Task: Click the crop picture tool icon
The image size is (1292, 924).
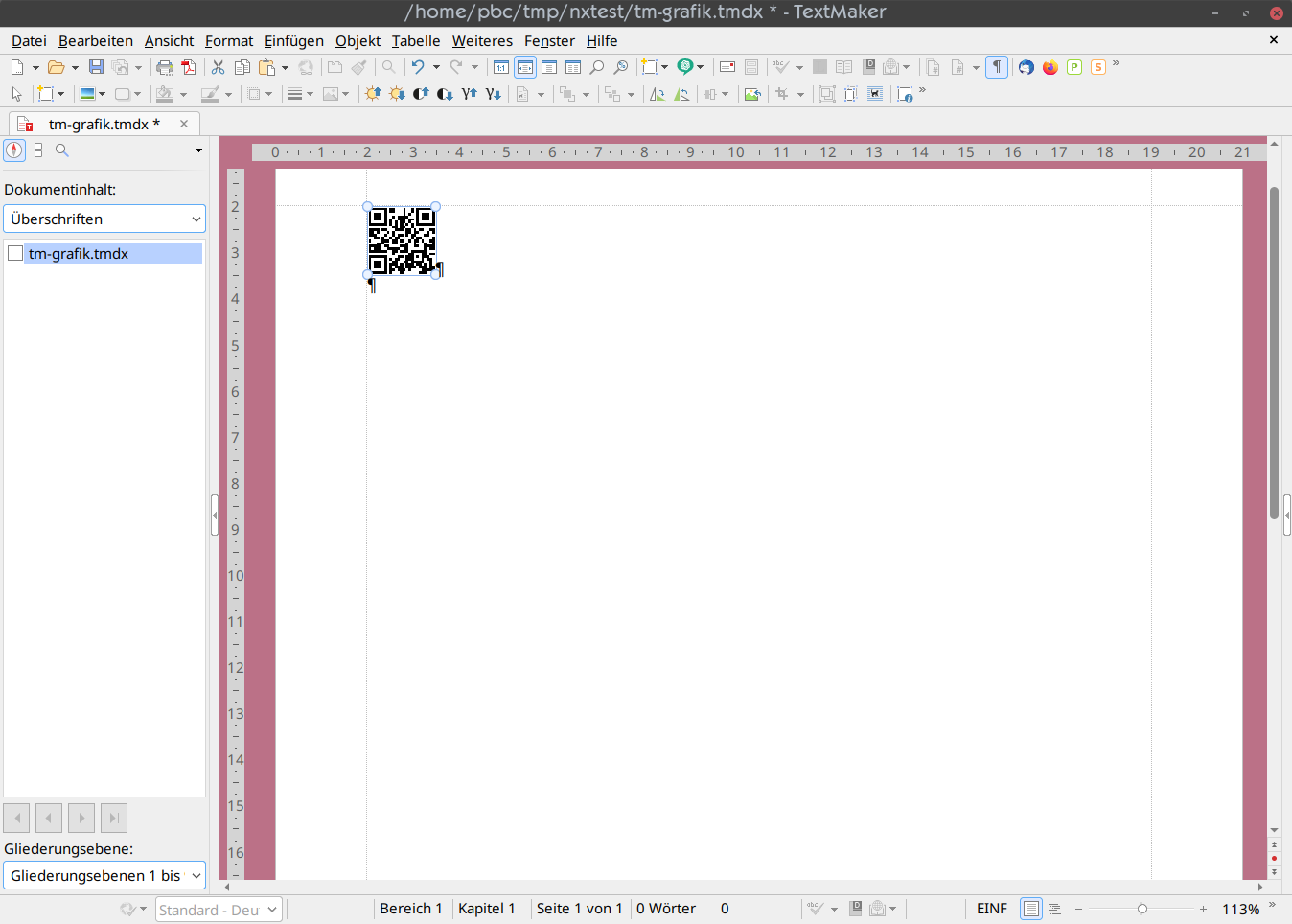Action: (782, 94)
